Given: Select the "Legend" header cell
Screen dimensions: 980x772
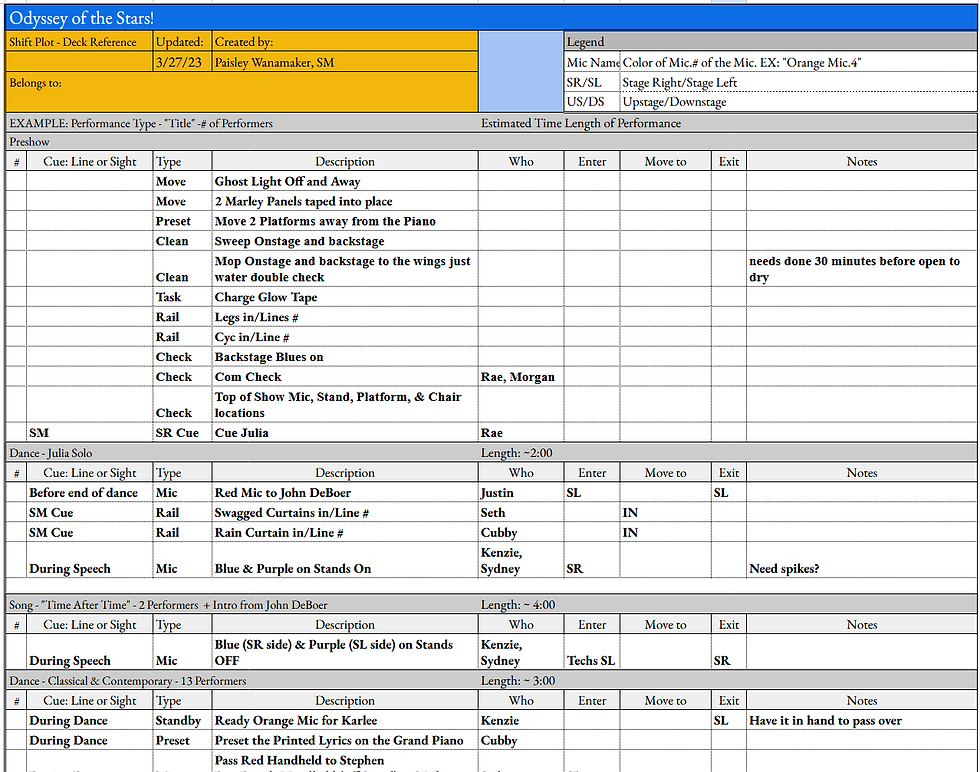Looking at the screenshot, I should pos(770,42).
